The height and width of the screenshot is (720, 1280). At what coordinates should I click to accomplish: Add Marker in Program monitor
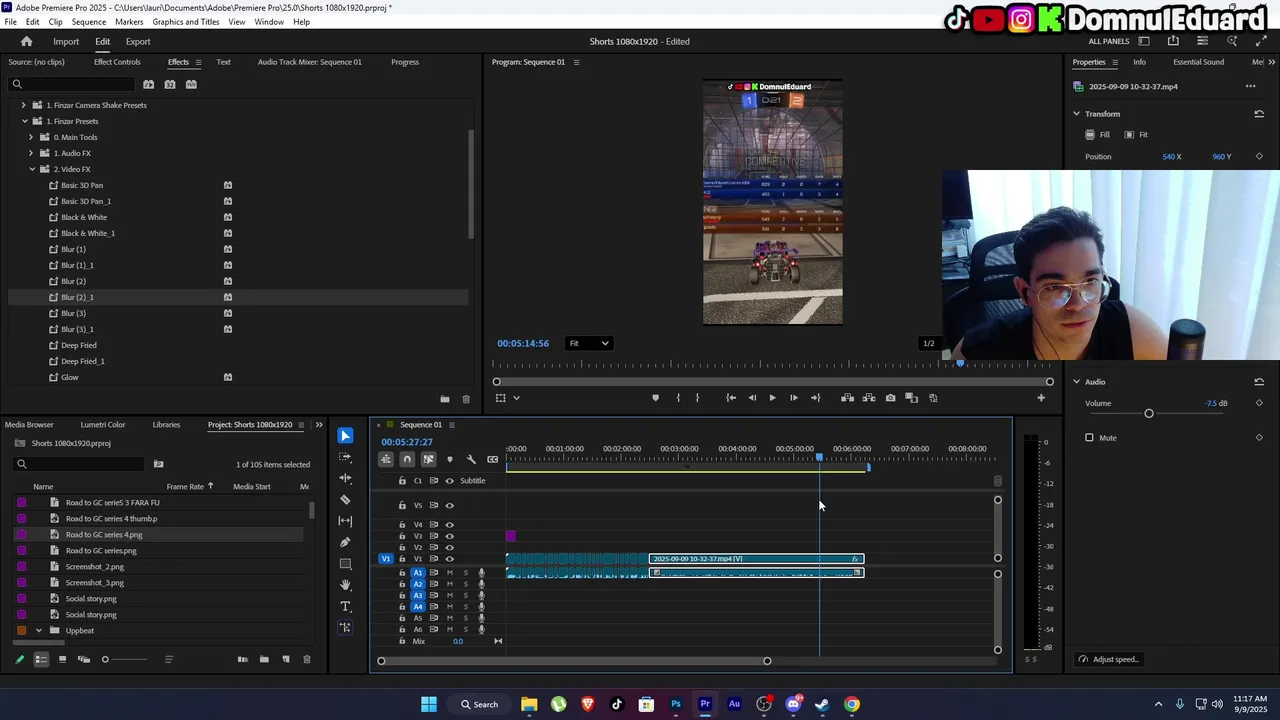[655, 398]
